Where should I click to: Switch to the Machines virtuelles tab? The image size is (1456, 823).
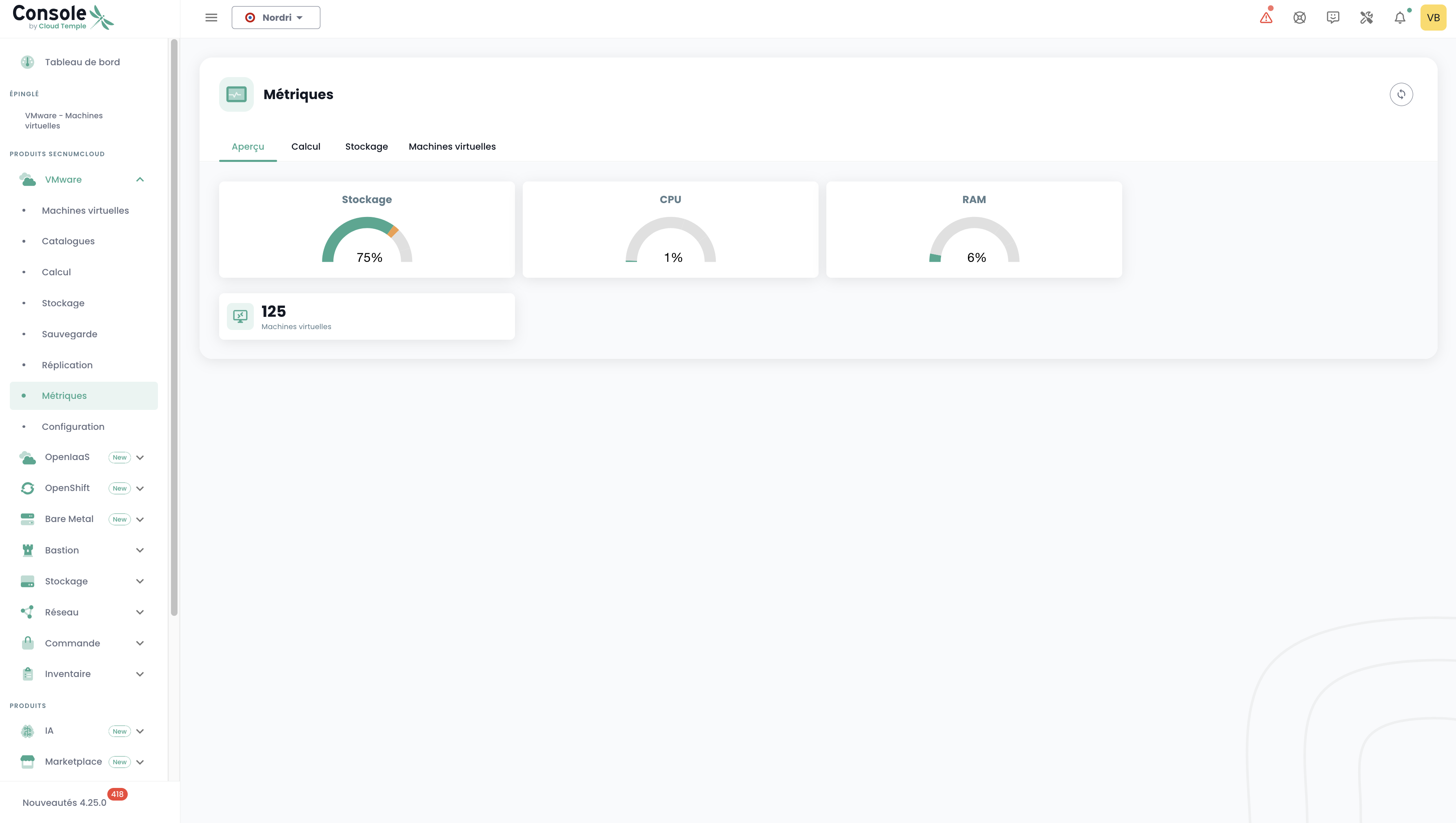452,147
